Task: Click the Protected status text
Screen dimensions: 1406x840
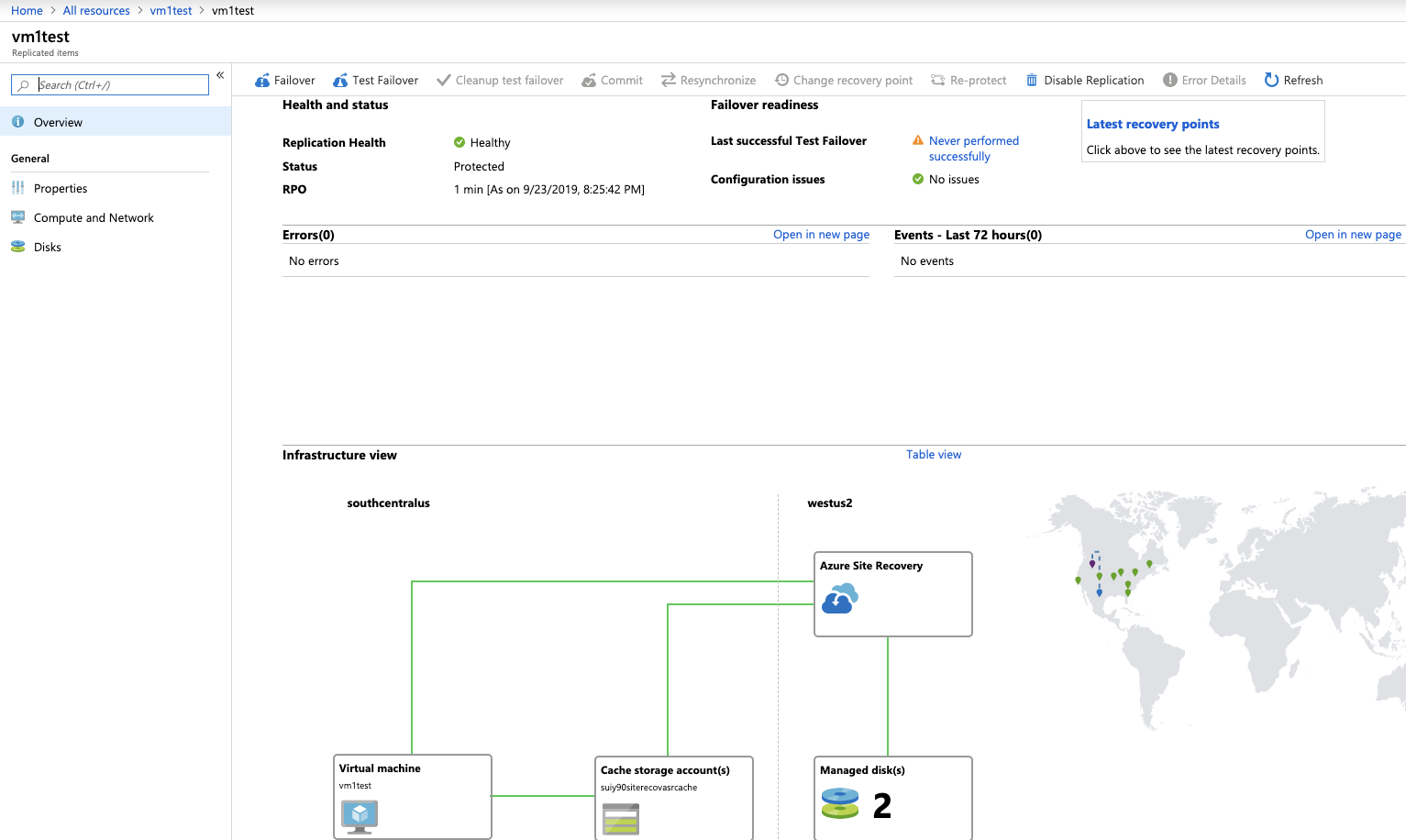Action: [x=479, y=167]
